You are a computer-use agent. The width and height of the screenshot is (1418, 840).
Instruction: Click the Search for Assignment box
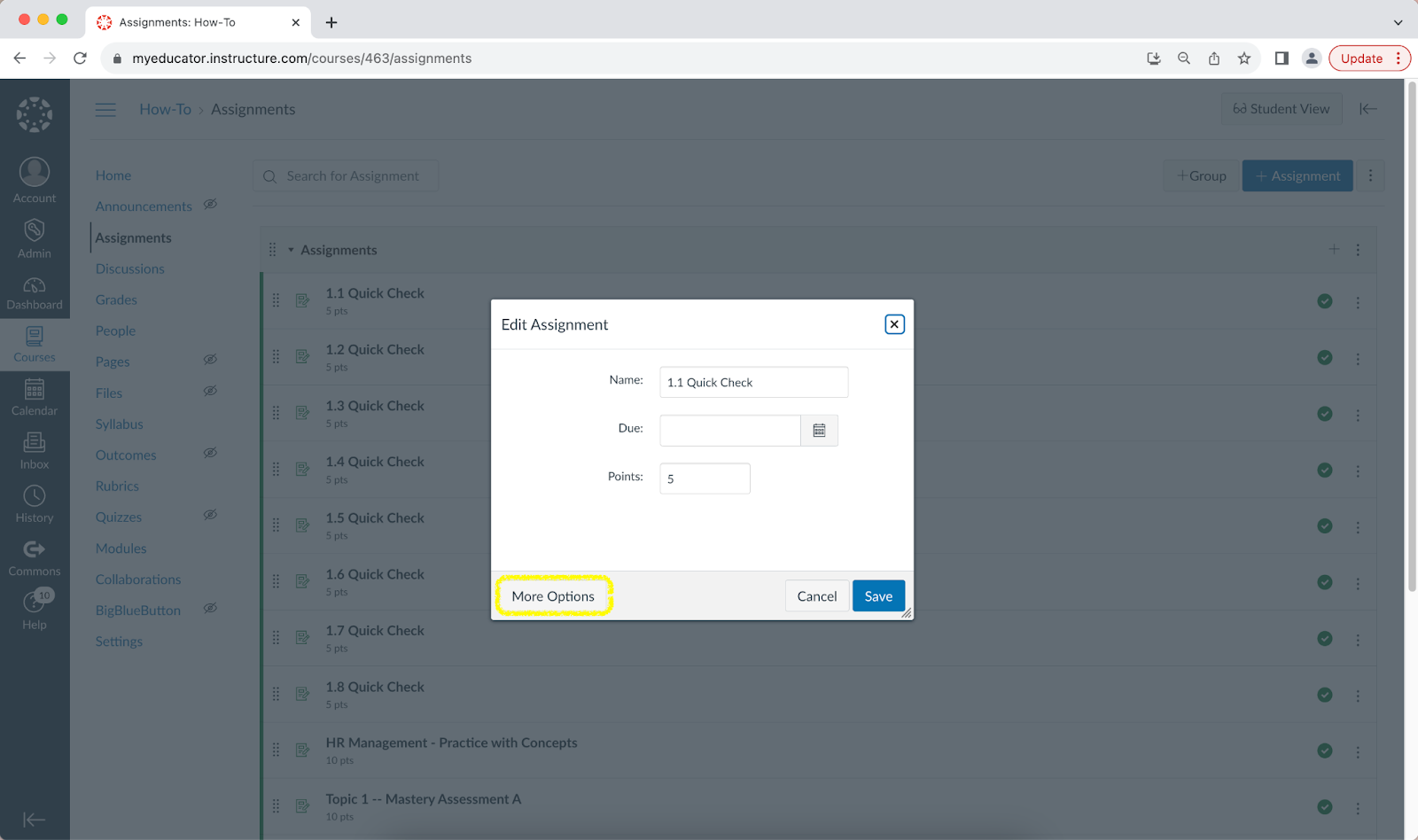point(346,175)
